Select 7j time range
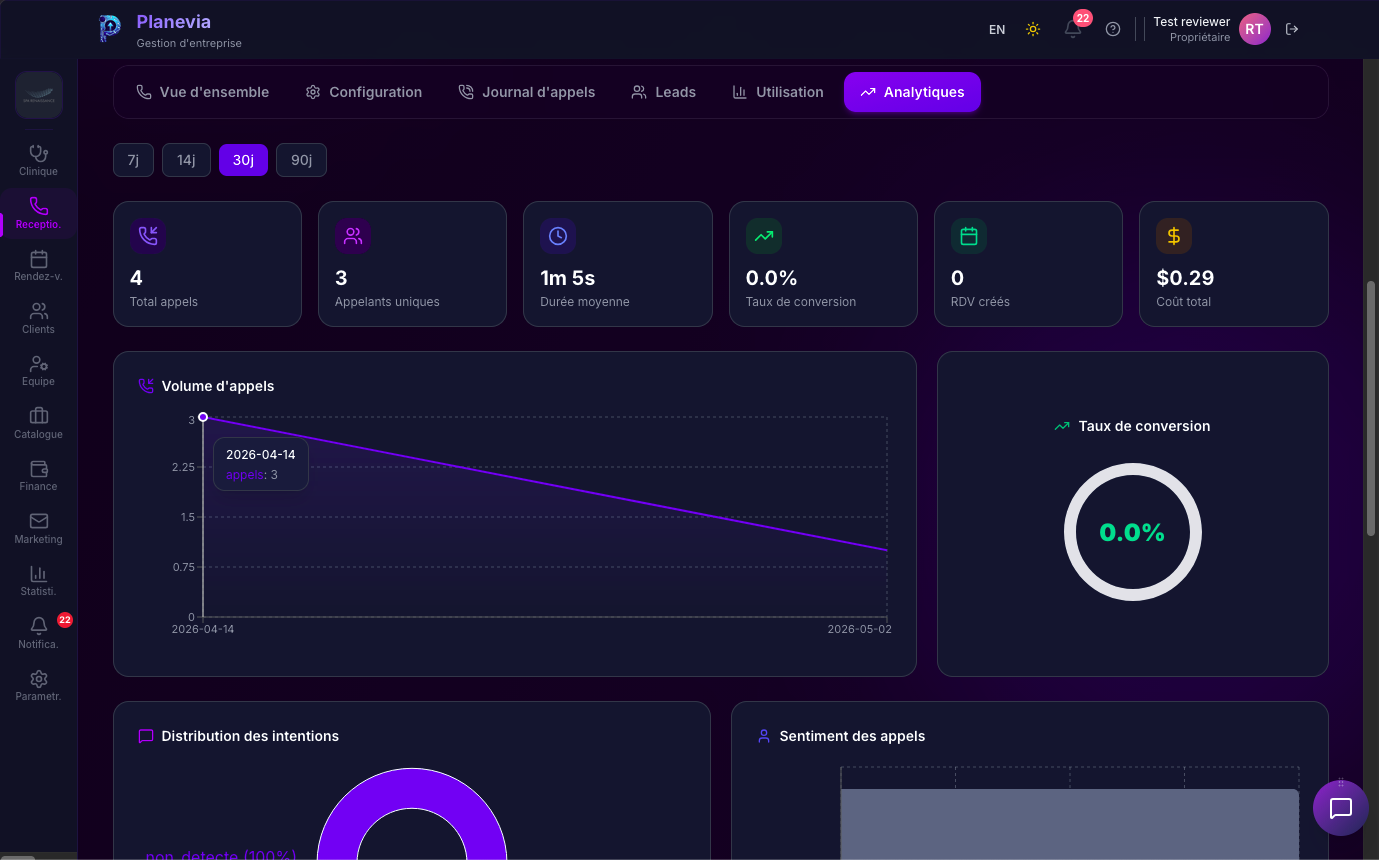Viewport: 1379px width, 860px height. tap(133, 160)
